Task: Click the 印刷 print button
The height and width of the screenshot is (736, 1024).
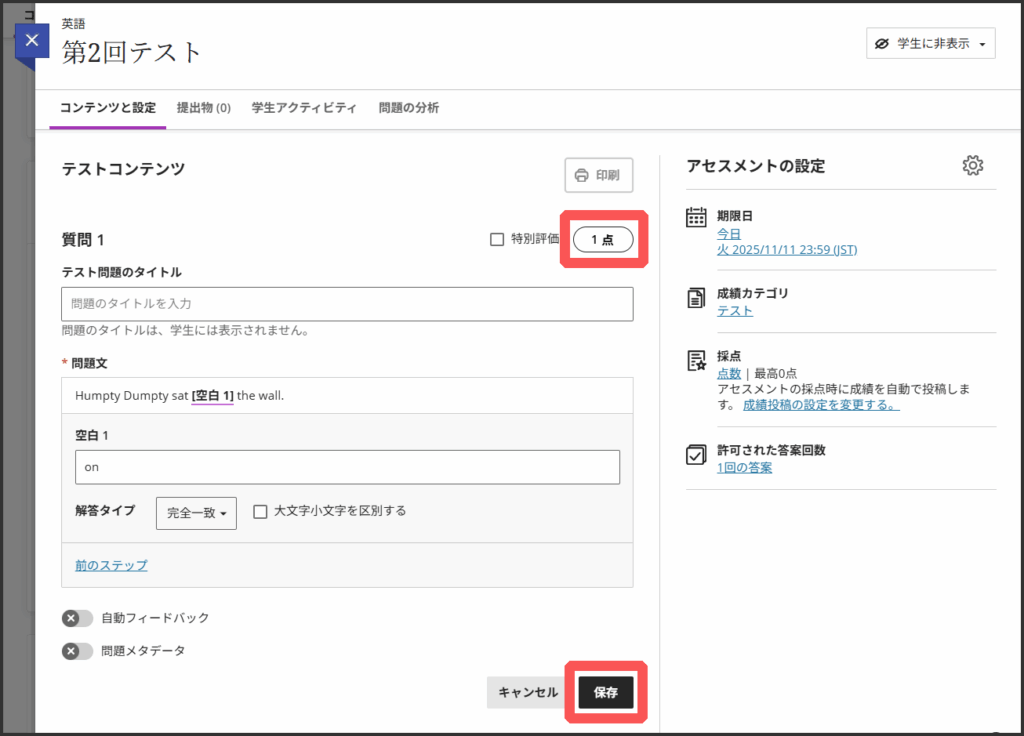Action: point(598,176)
